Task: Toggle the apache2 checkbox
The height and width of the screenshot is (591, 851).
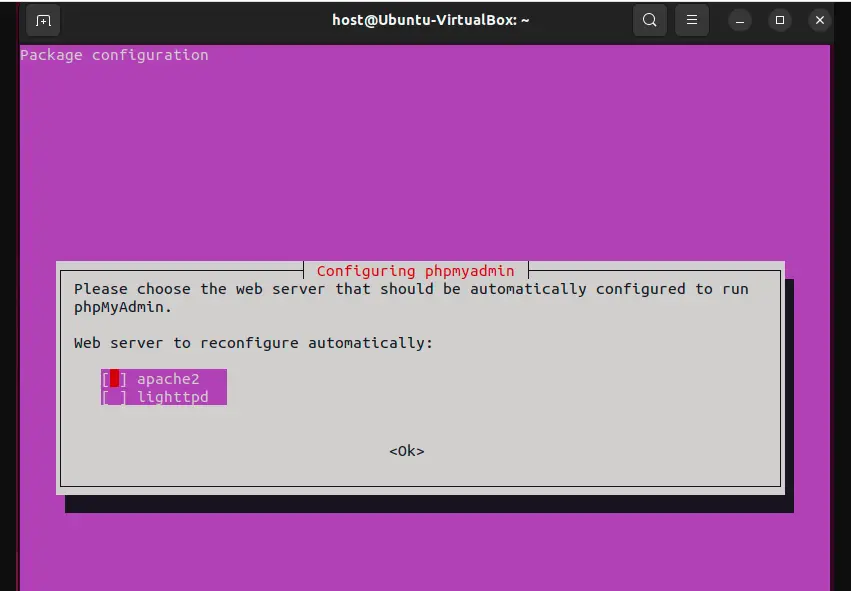Action: [115, 379]
